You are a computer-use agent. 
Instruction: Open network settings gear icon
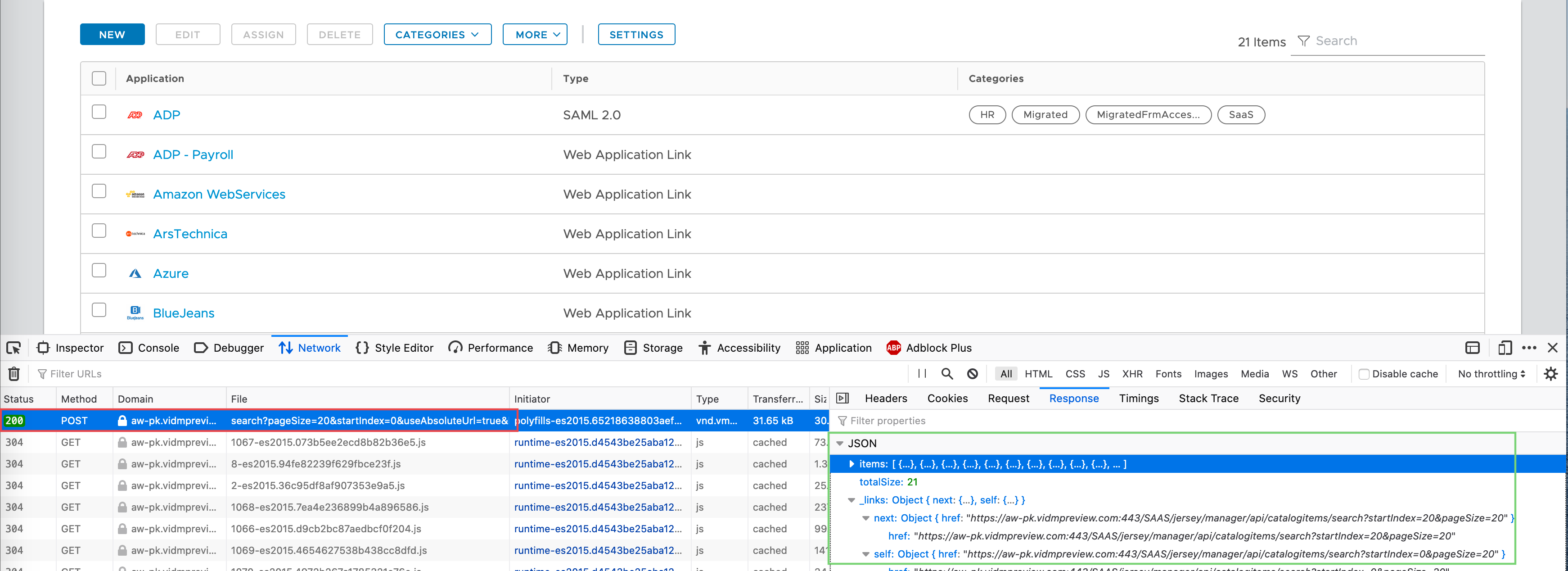pos(1550,374)
